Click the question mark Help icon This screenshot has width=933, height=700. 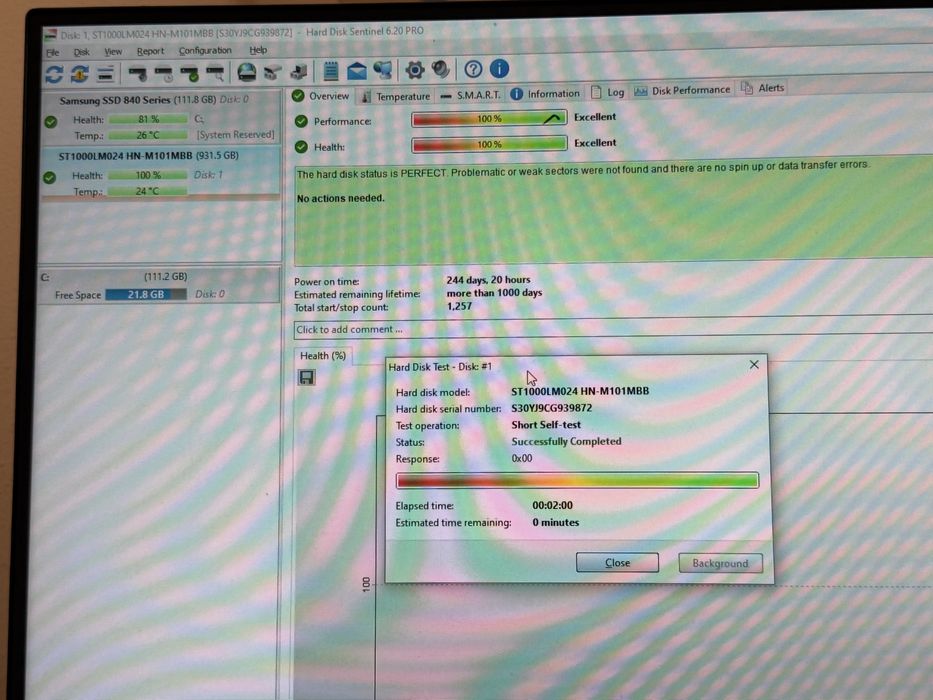tap(473, 69)
